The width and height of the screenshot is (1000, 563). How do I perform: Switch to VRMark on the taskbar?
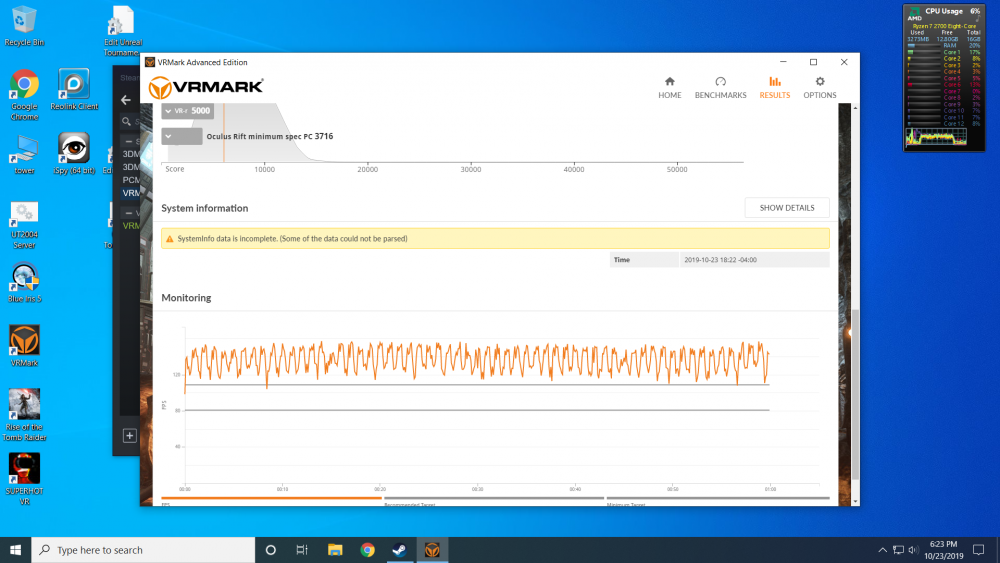(432, 550)
